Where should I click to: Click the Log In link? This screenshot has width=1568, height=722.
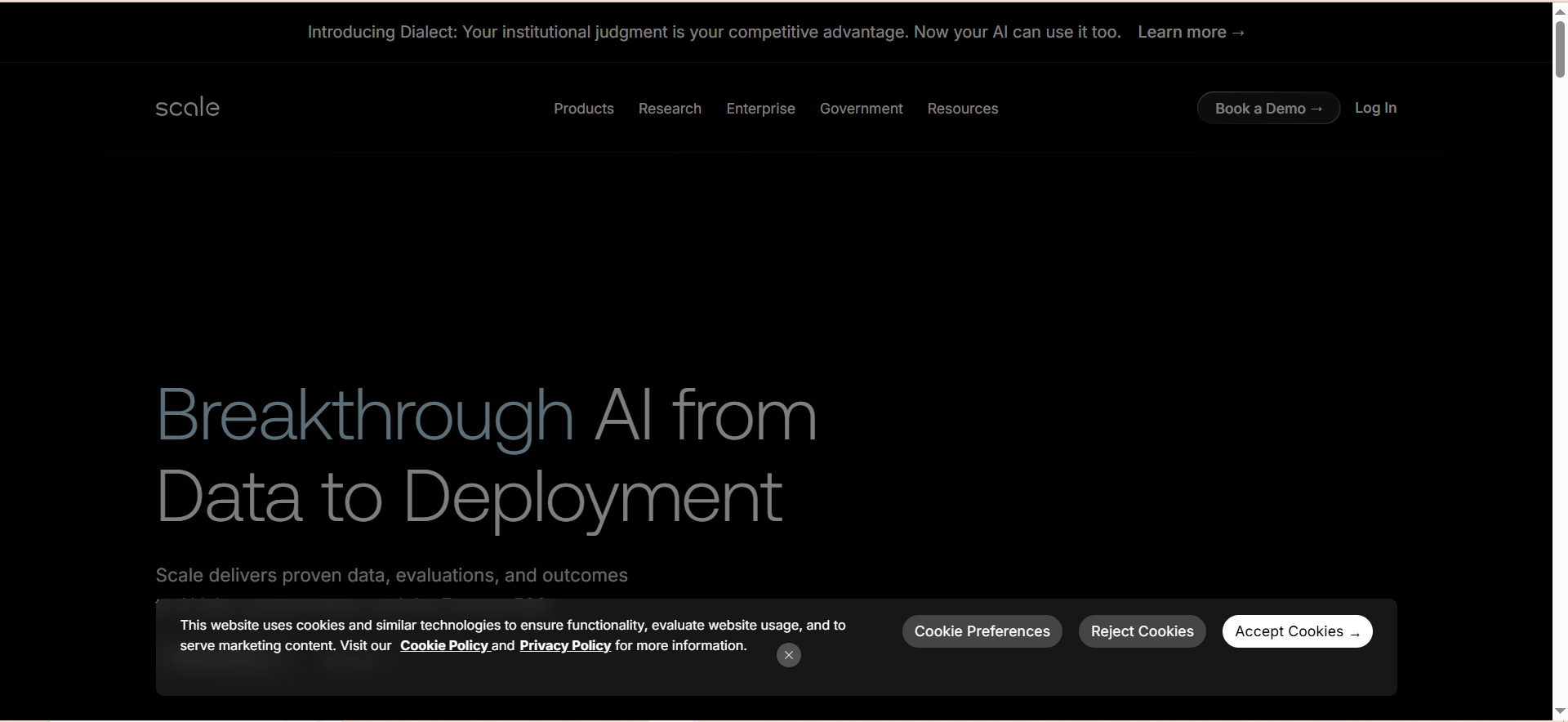pos(1375,108)
